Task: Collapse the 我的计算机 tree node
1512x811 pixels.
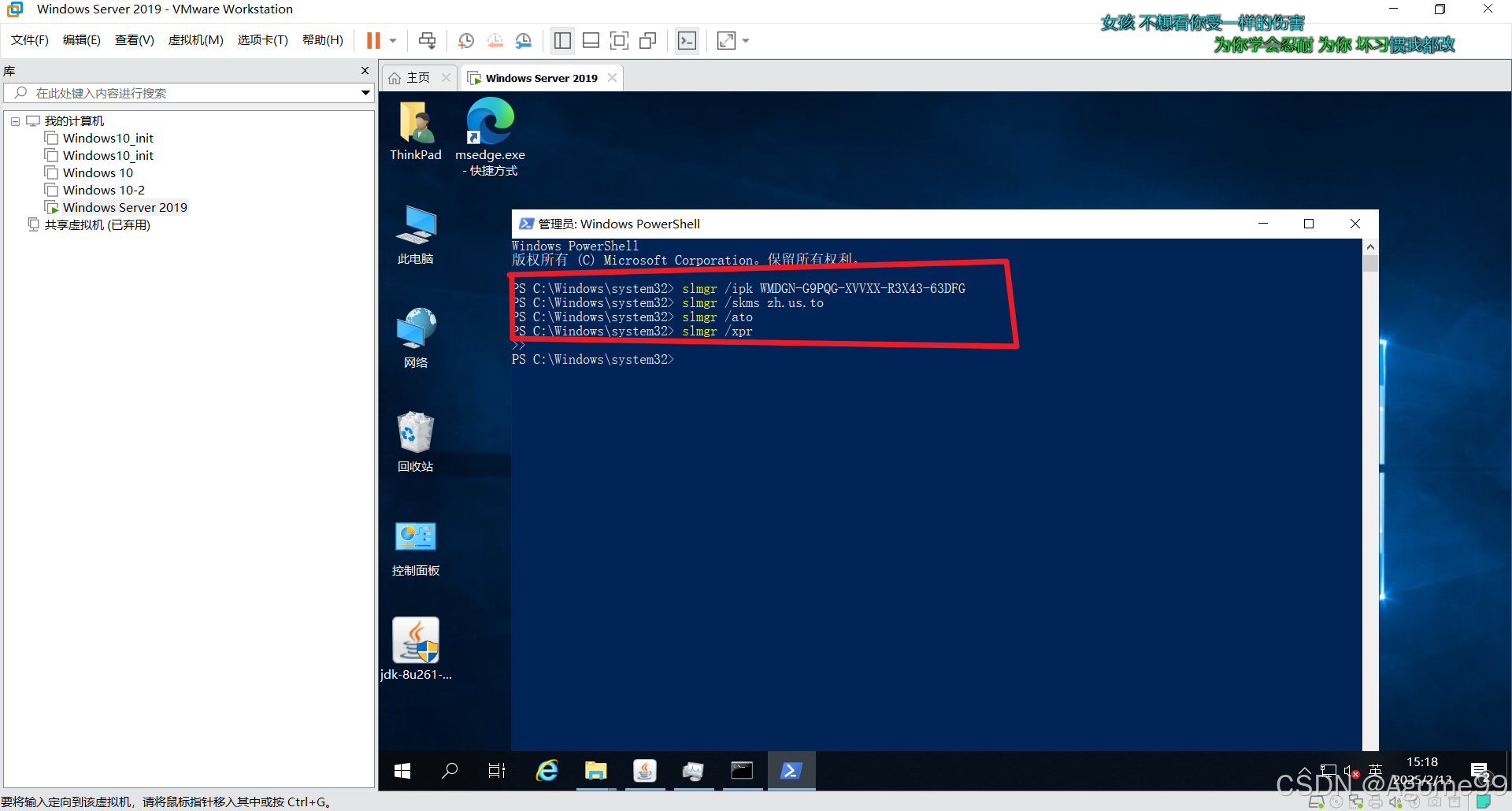Action: [15, 121]
